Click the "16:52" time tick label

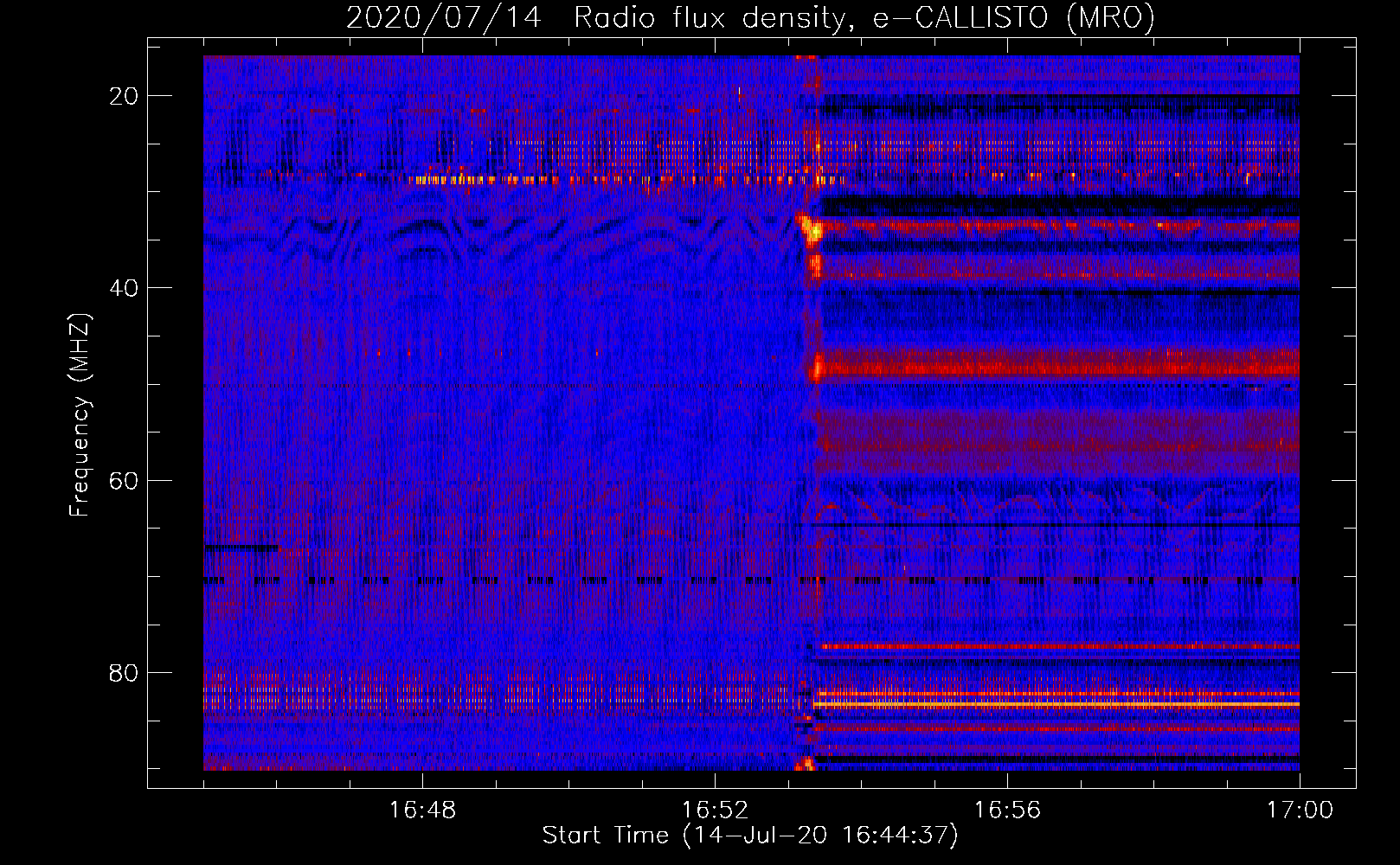coord(715,811)
